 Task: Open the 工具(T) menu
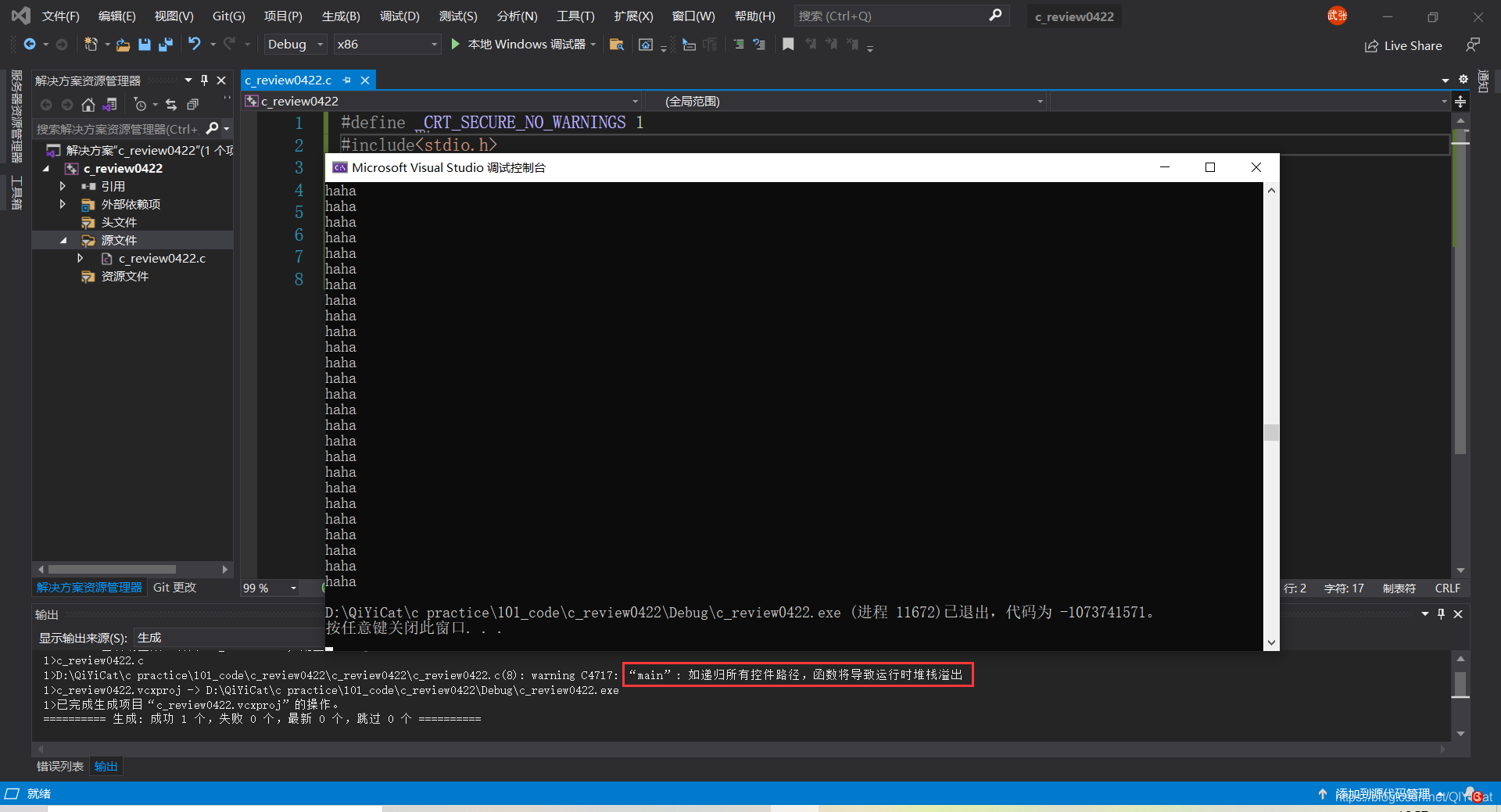point(575,16)
